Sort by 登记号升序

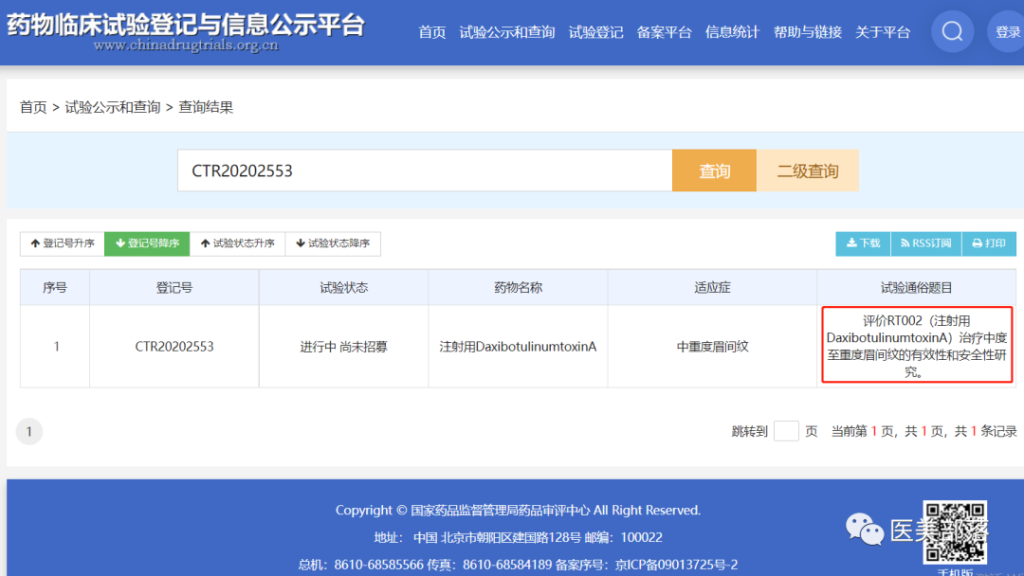(x=63, y=244)
